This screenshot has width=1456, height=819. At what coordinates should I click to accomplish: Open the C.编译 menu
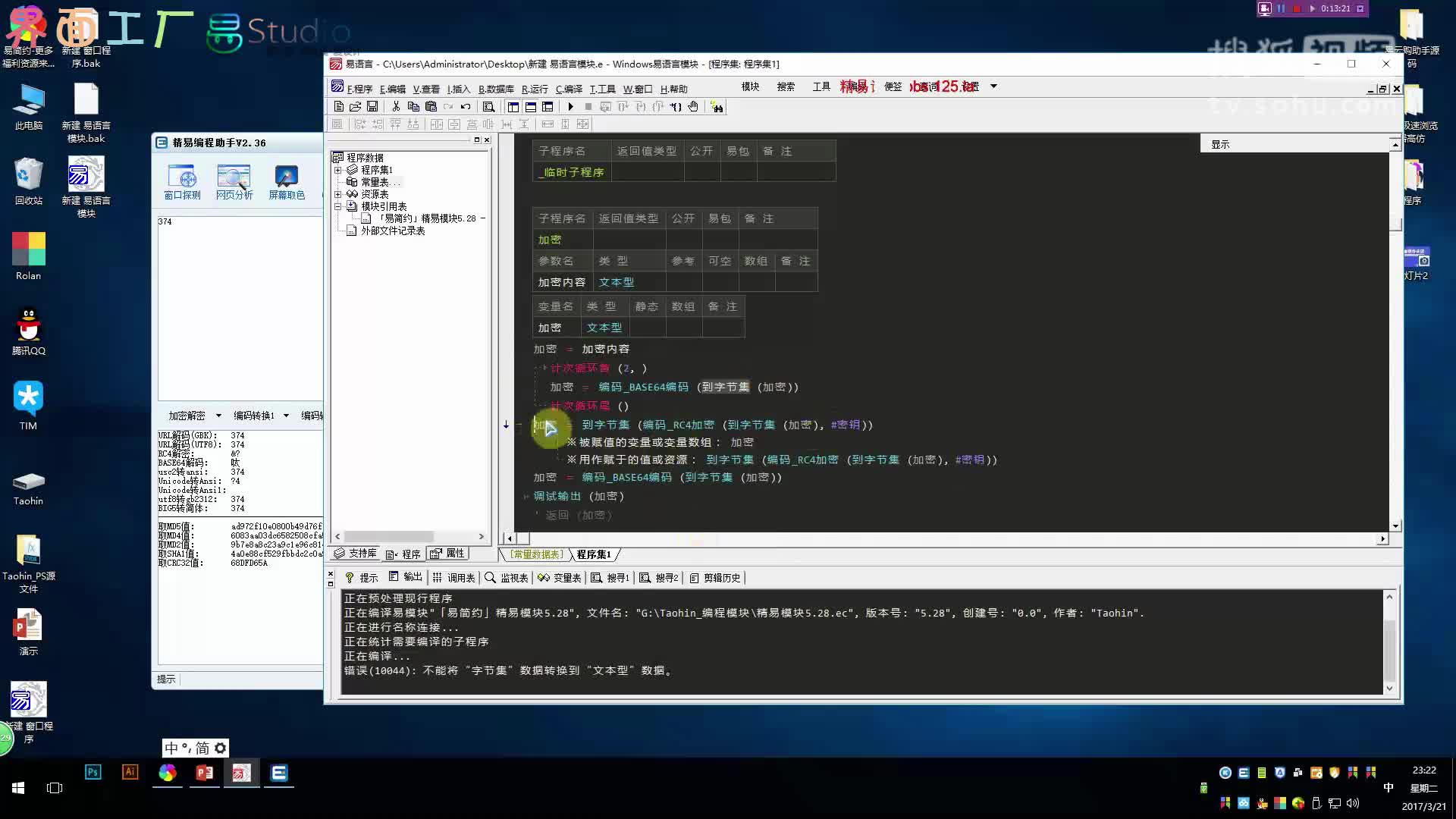point(569,89)
